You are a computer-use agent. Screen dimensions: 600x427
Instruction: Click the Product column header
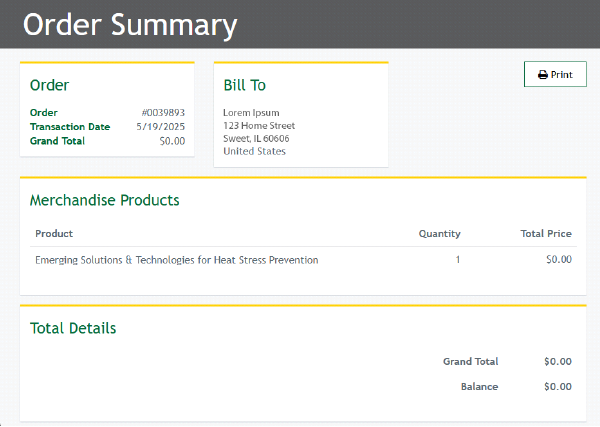(54, 234)
